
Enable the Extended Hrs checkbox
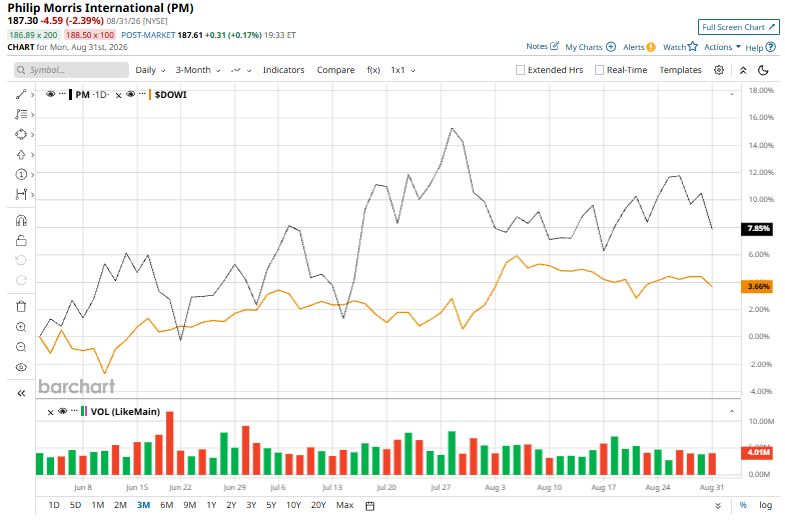(520, 70)
